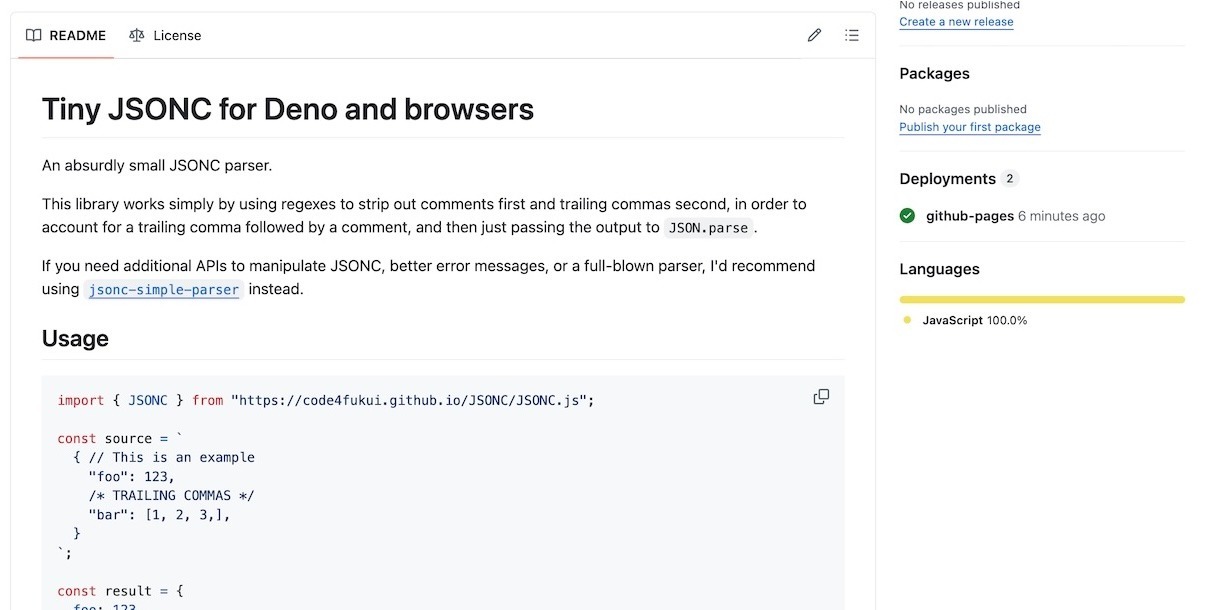Follow the Create a new release link
This screenshot has width=1220, height=610.
[956, 22]
